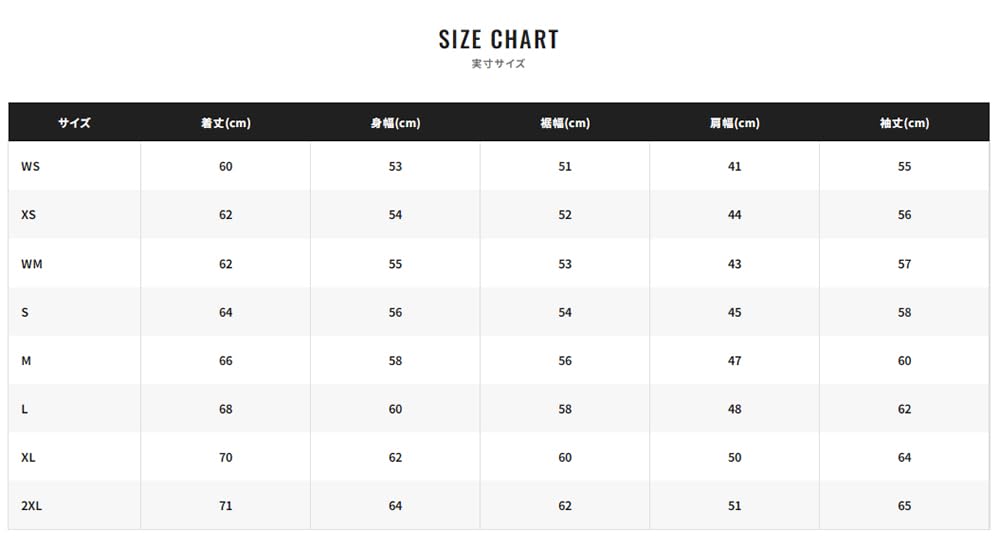The image size is (1000, 549).
Task: Select the XL size row label
Action: click(28, 457)
